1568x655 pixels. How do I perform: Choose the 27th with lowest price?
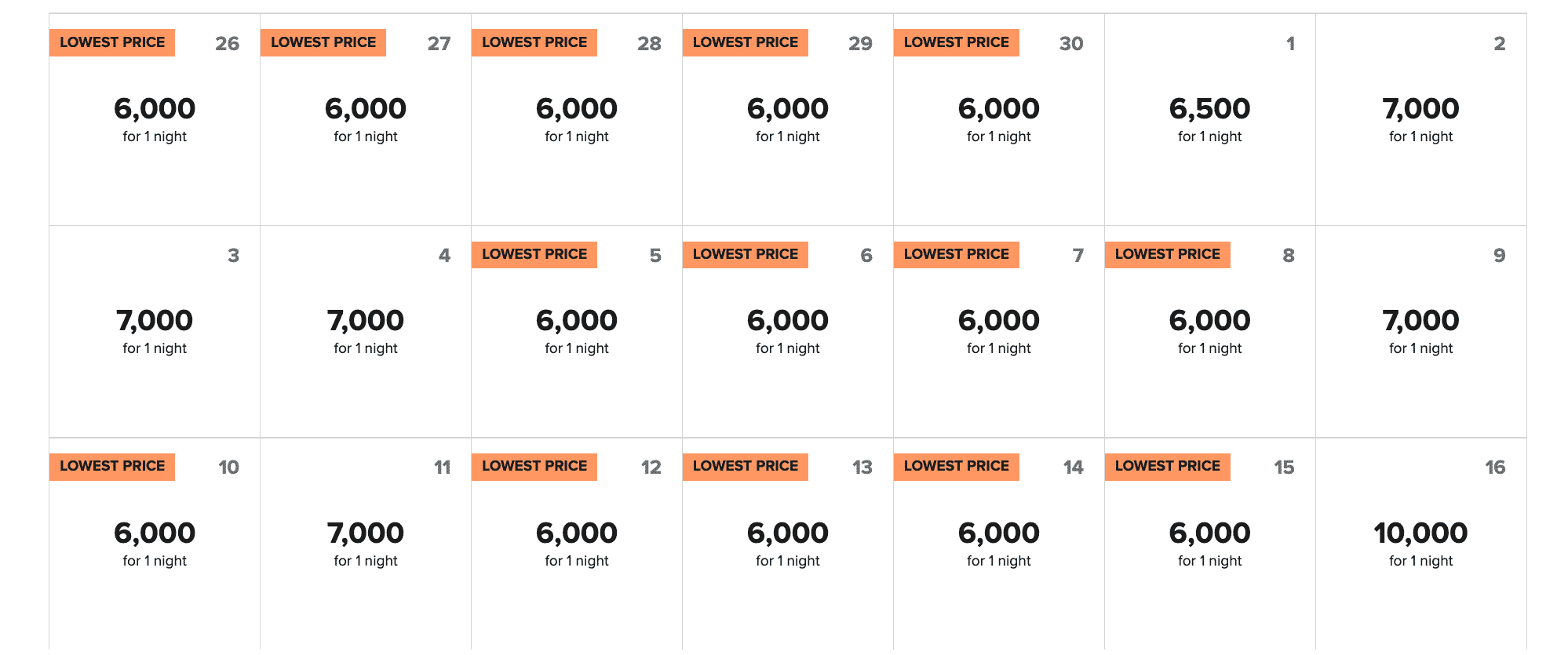pyautogui.click(x=365, y=119)
